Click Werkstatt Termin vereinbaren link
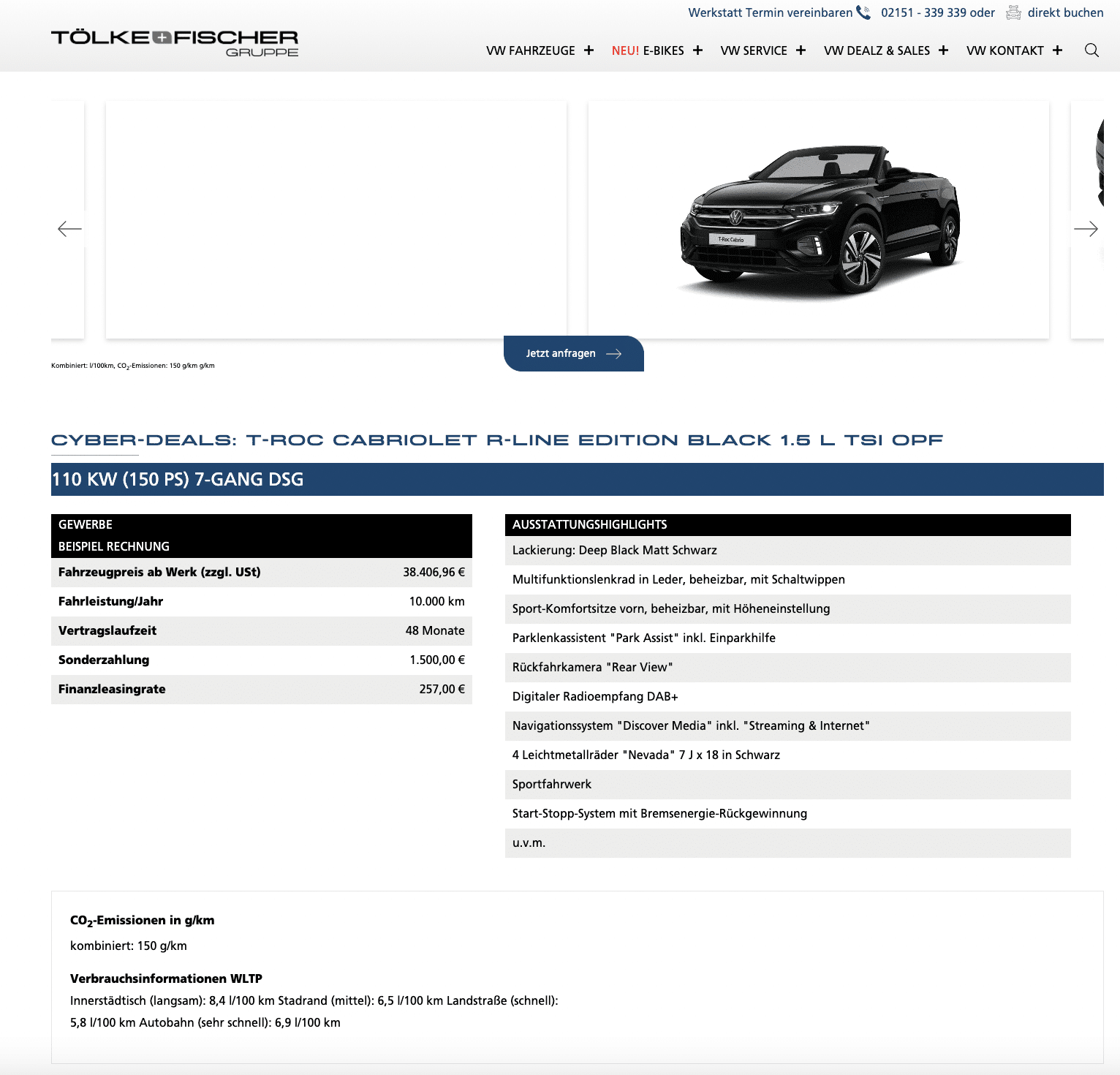This screenshot has width=1120, height=1075. [x=770, y=12]
